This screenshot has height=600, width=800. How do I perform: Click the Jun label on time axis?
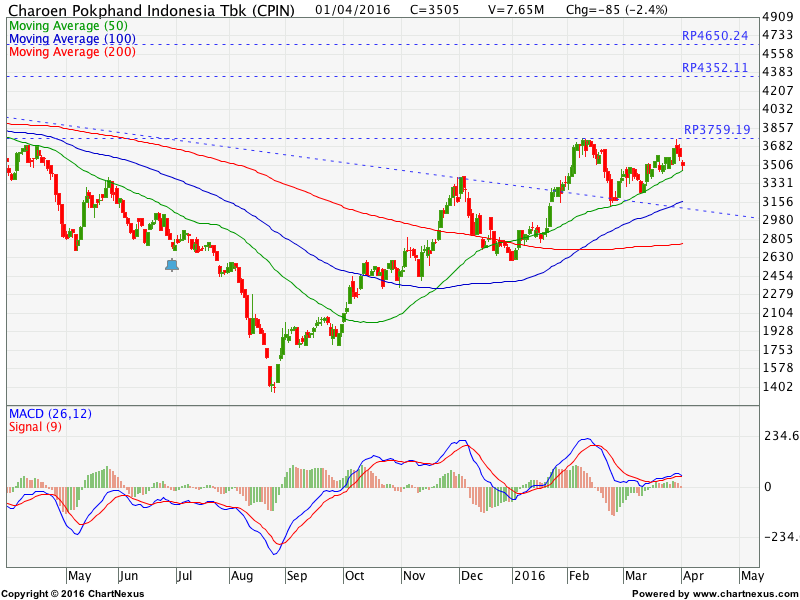coord(128,576)
